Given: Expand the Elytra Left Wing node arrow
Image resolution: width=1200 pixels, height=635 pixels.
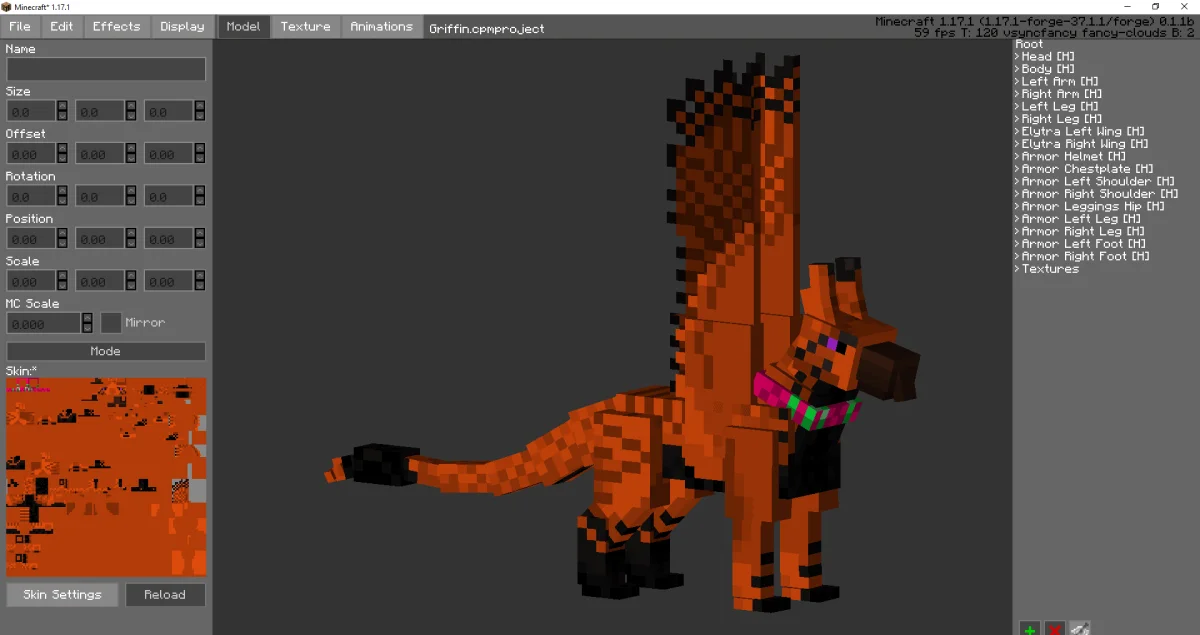Looking at the screenshot, I should click(1017, 132).
